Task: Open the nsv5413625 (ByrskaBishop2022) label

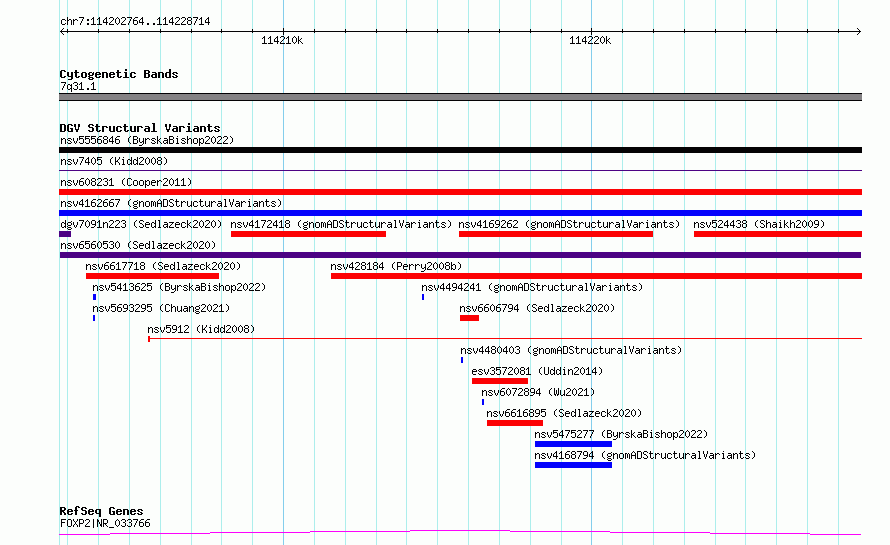Action: [179, 287]
